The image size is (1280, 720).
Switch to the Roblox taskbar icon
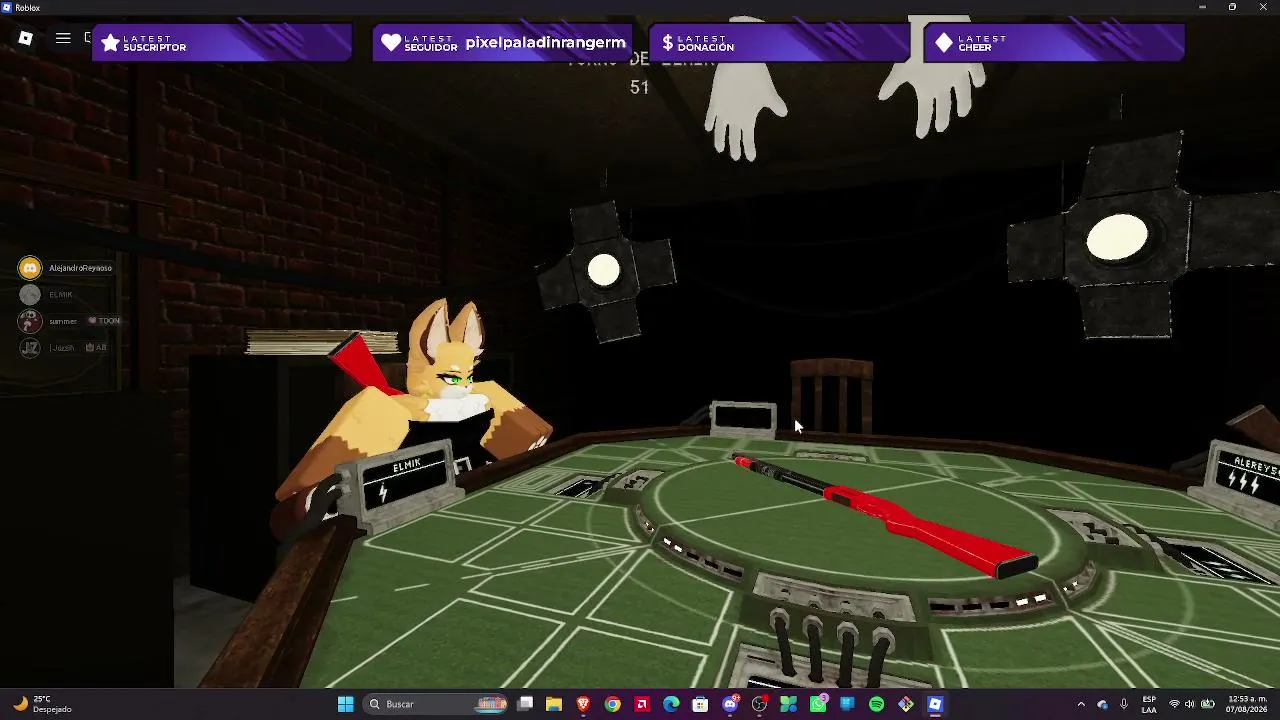(x=935, y=704)
